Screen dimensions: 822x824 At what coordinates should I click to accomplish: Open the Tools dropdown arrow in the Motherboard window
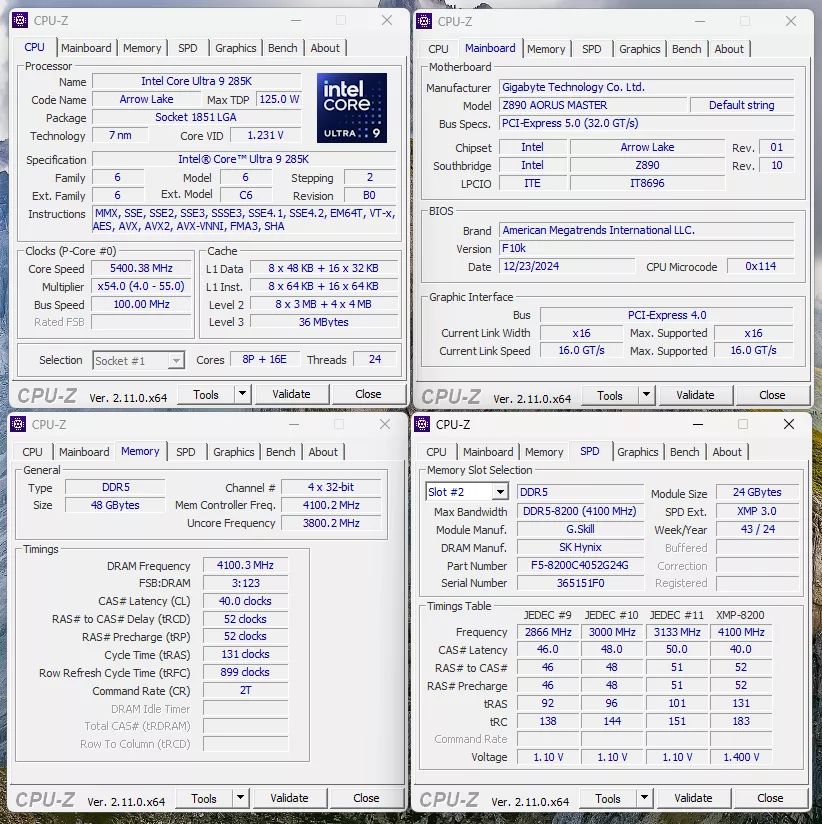point(646,395)
